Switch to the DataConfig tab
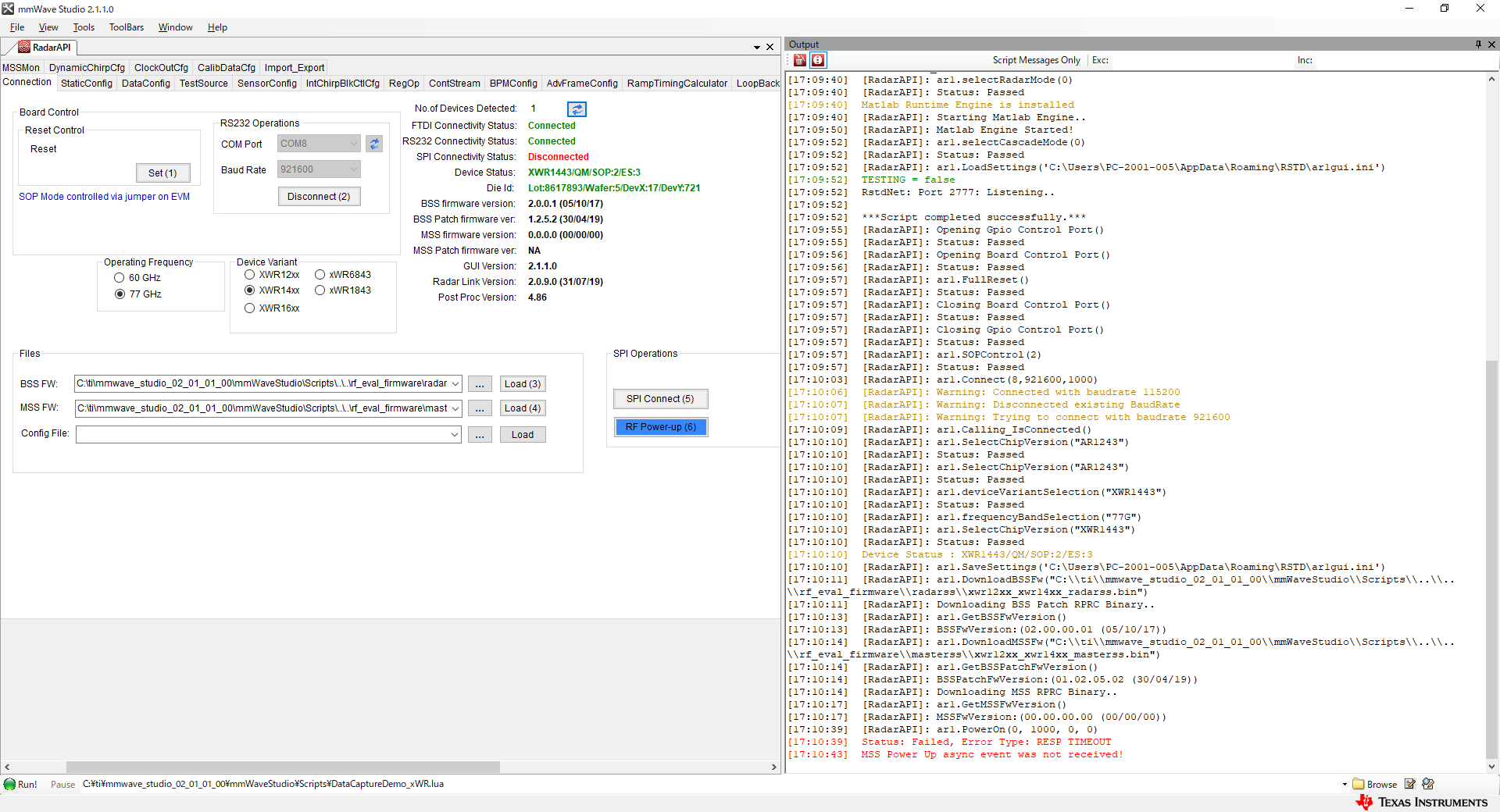The height and width of the screenshot is (812, 1500). click(x=146, y=84)
